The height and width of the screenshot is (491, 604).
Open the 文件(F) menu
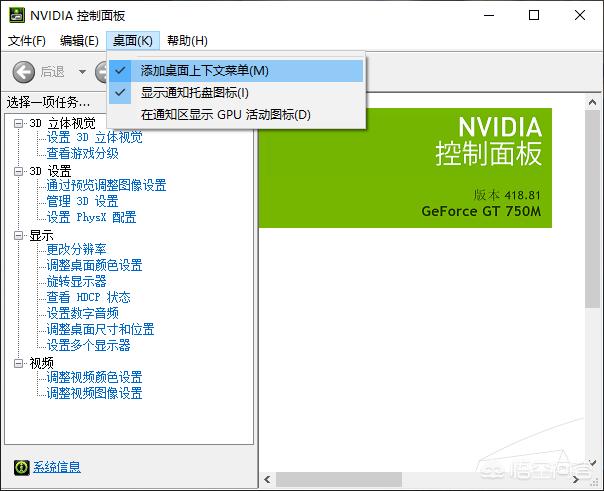[x=27, y=40]
